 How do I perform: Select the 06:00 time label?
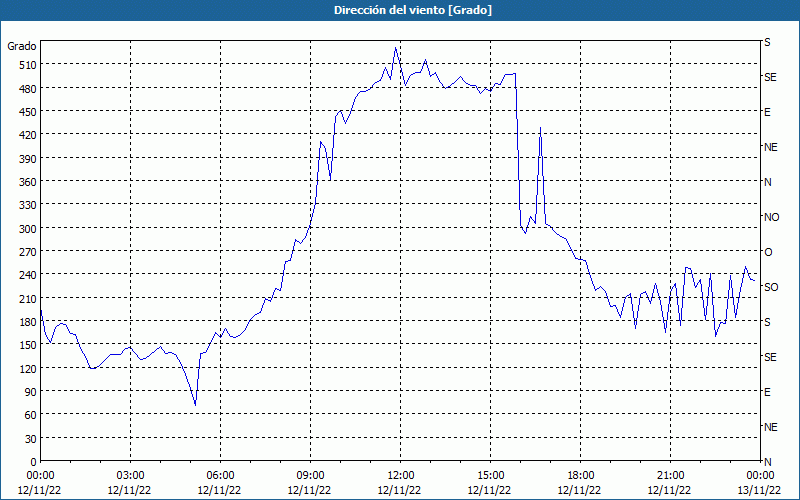(x=220, y=475)
